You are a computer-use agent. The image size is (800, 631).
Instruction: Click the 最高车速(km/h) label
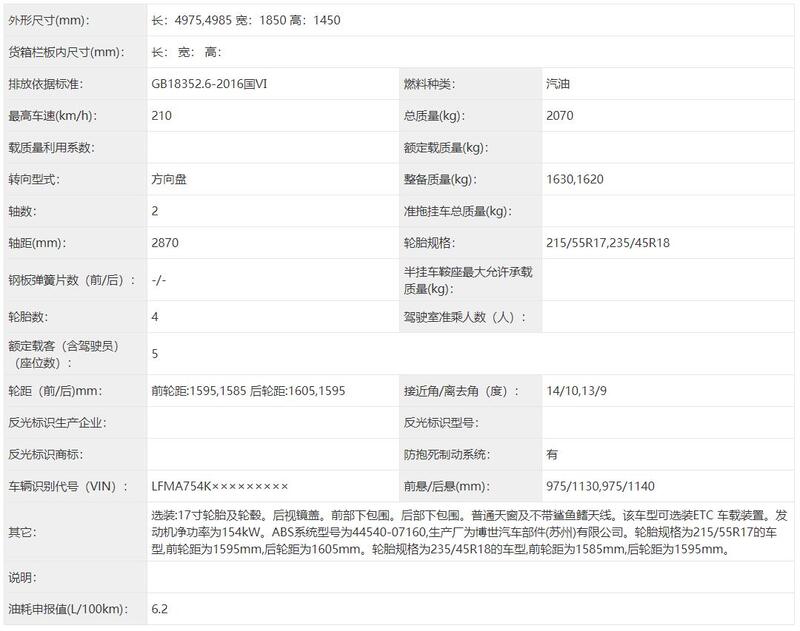point(53,116)
